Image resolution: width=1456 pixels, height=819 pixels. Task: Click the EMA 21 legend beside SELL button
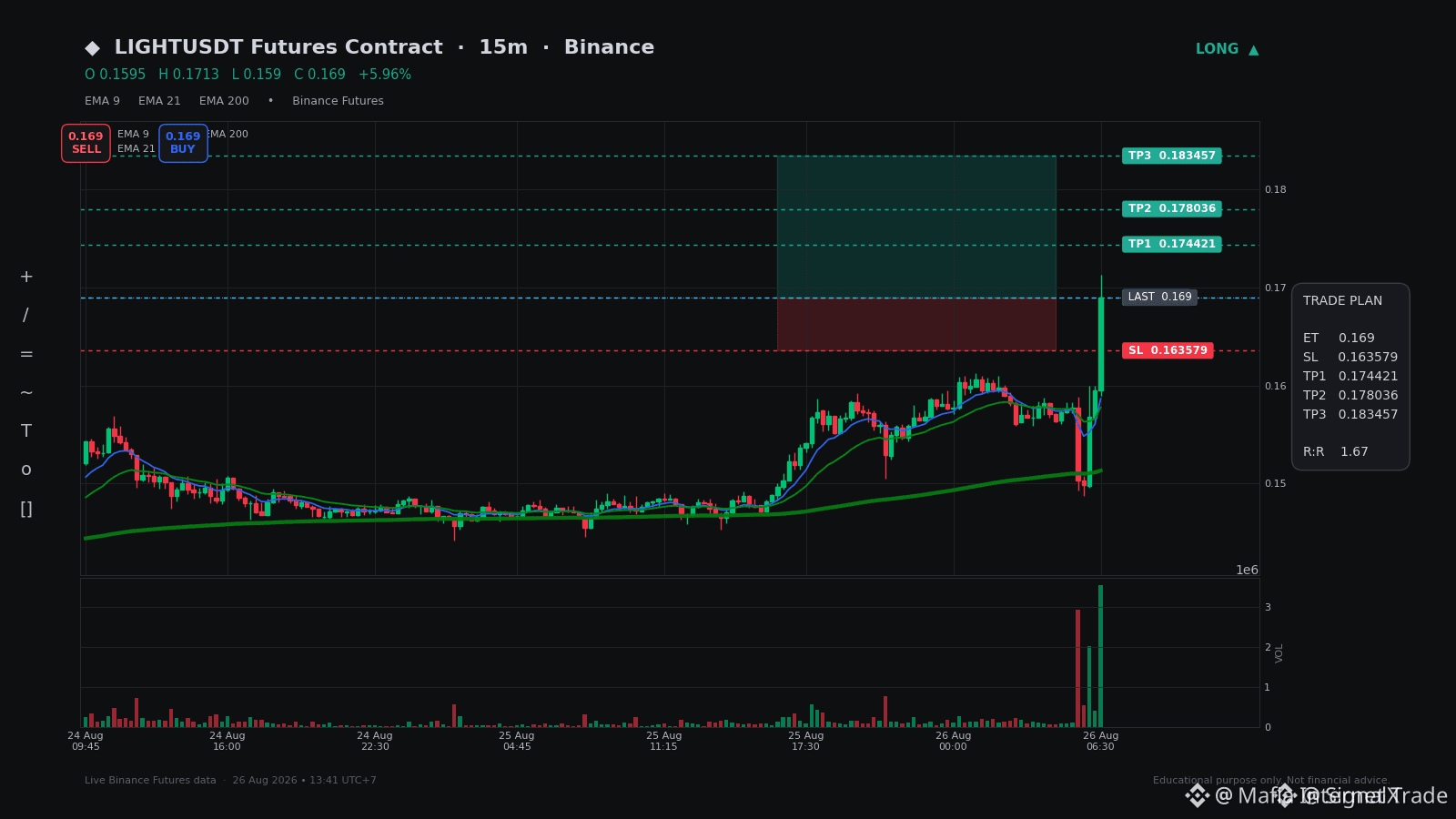point(136,149)
